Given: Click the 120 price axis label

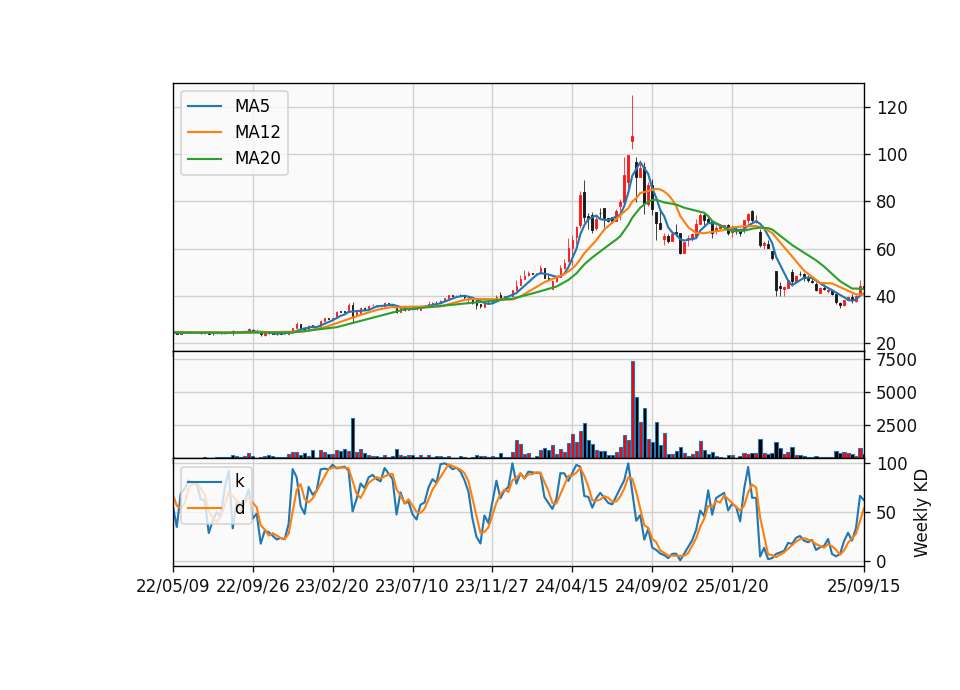Looking at the screenshot, I should (892, 108).
